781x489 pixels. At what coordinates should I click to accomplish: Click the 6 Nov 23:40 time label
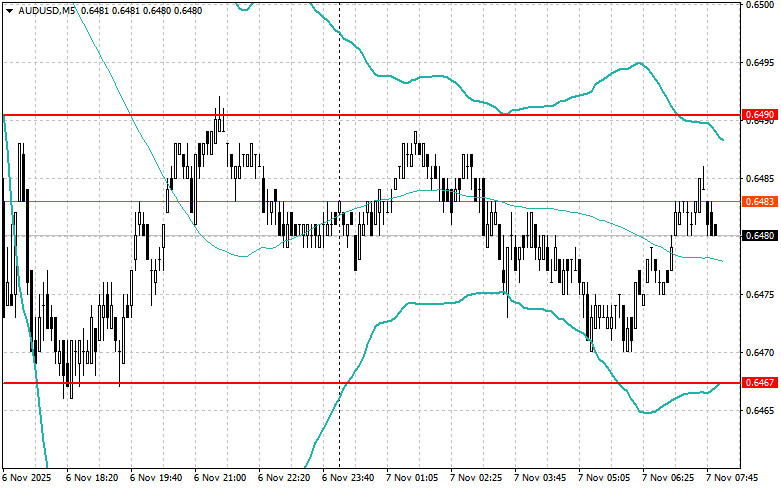pos(348,478)
